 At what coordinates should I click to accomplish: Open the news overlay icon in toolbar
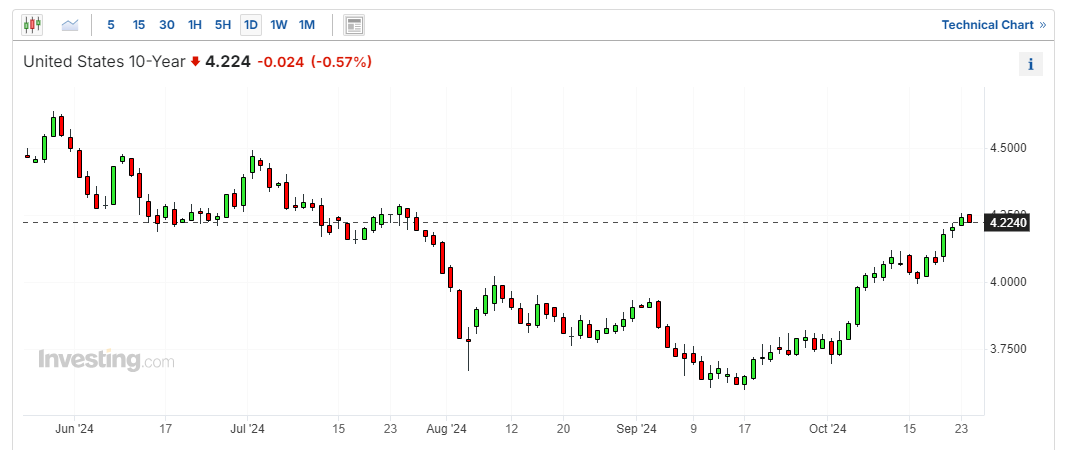353,26
